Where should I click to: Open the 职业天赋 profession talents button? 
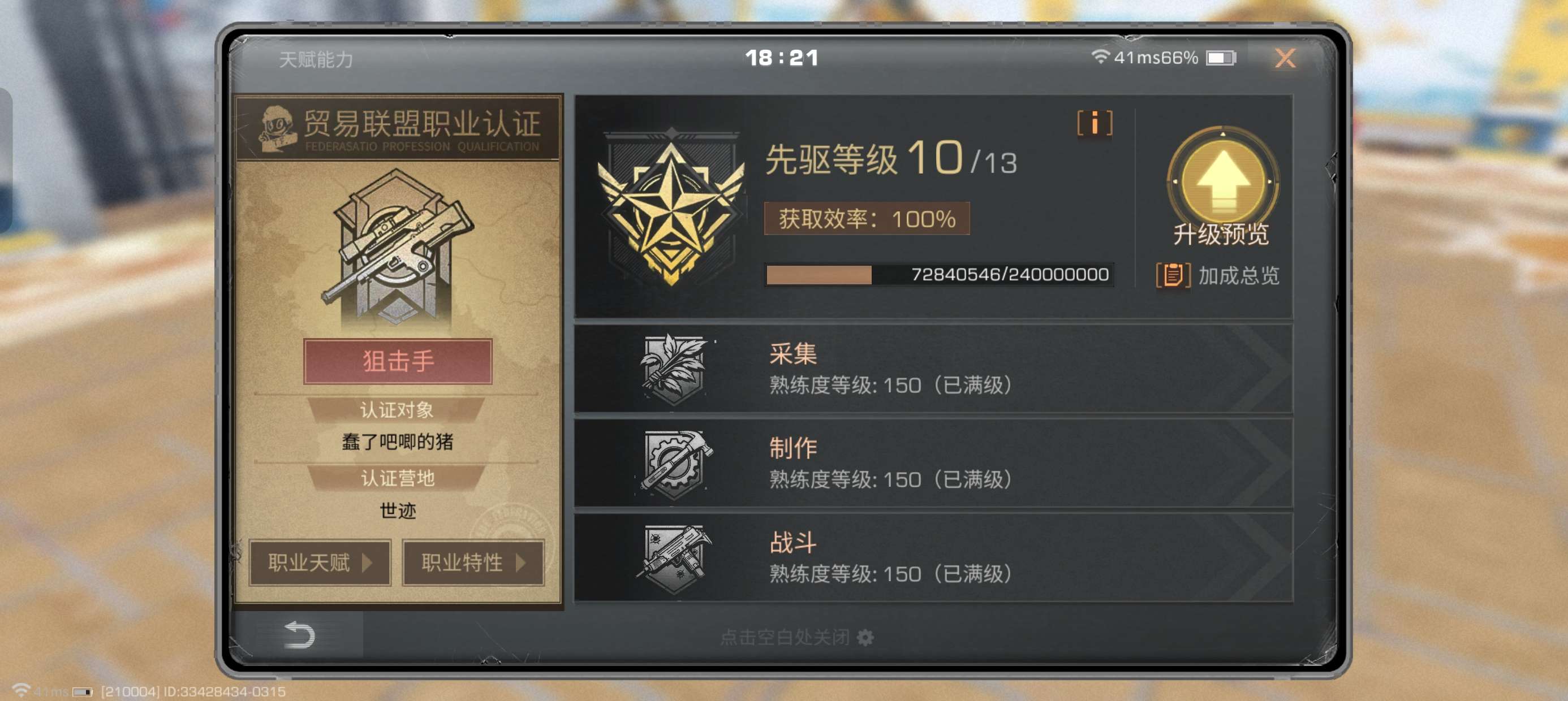(320, 562)
